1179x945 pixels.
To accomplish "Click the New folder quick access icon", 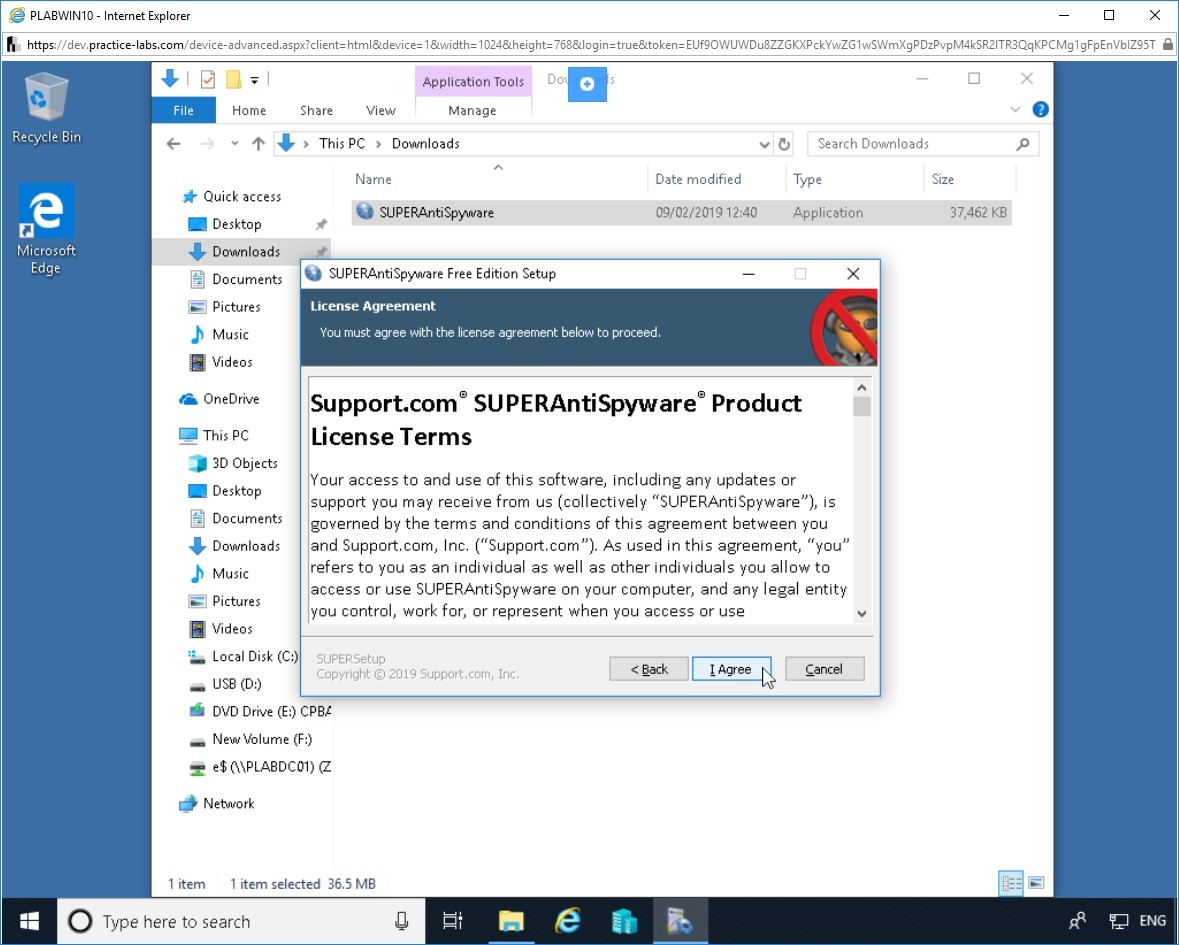I will tap(234, 79).
